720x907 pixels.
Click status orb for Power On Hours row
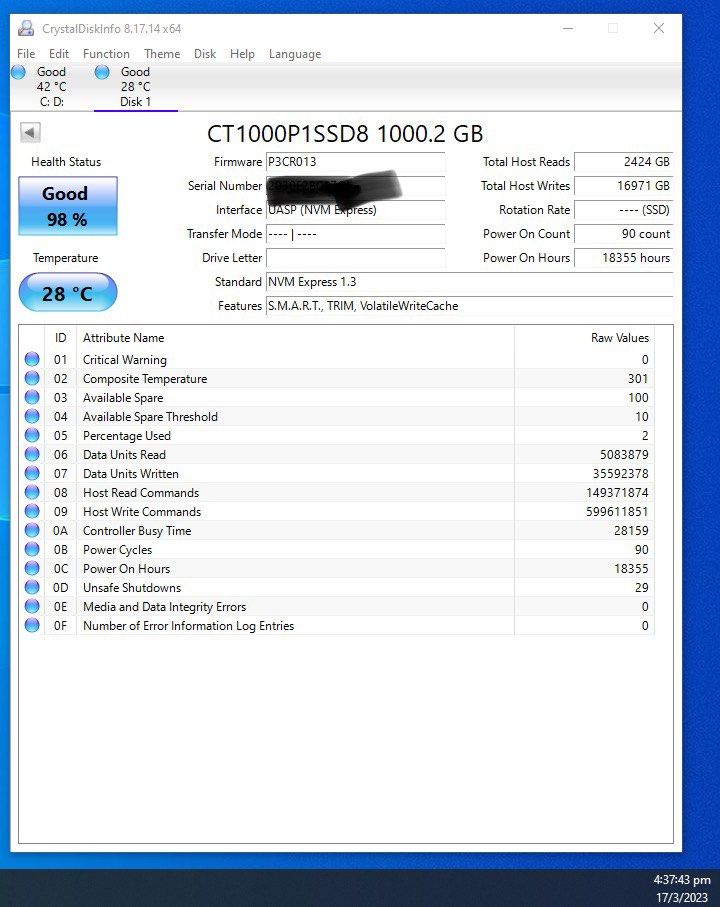(x=32, y=568)
